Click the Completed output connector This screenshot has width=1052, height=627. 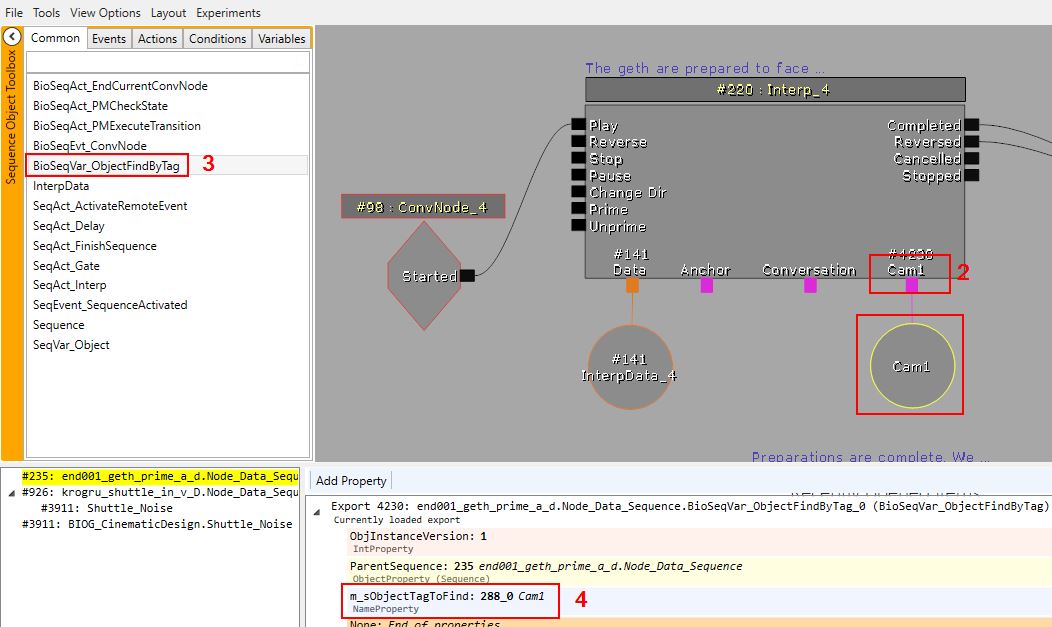point(971,125)
